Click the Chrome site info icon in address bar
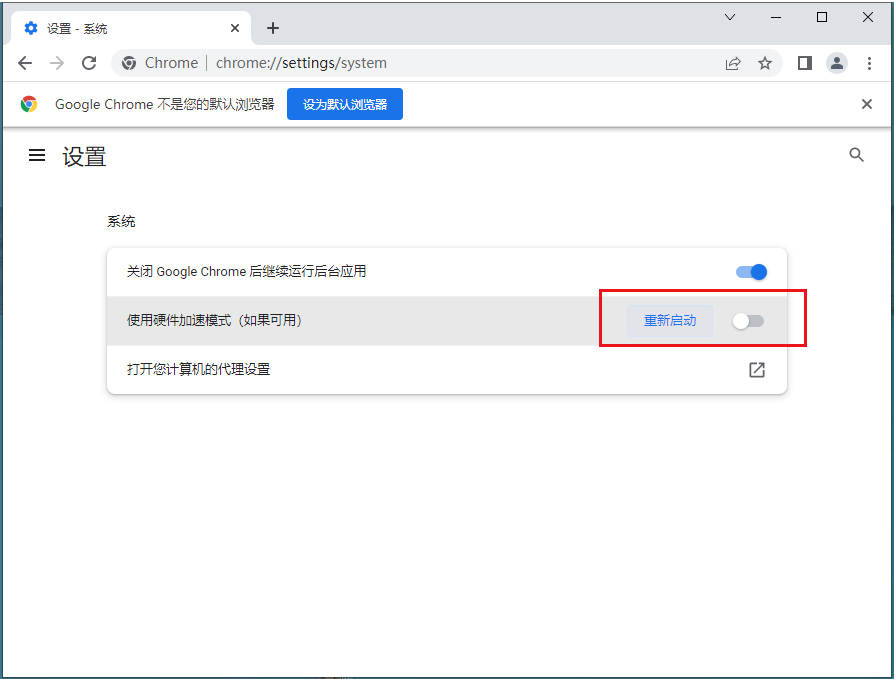Screen dimensions: 894x679 point(129,63)
